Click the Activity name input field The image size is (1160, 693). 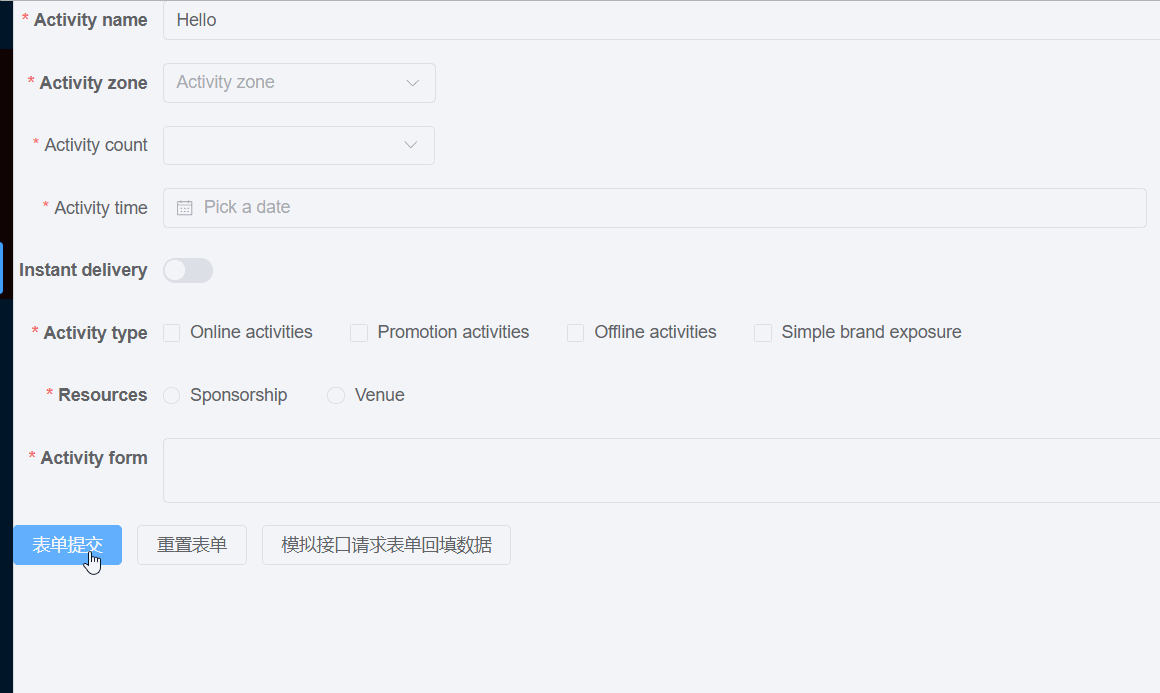(661, 20)
